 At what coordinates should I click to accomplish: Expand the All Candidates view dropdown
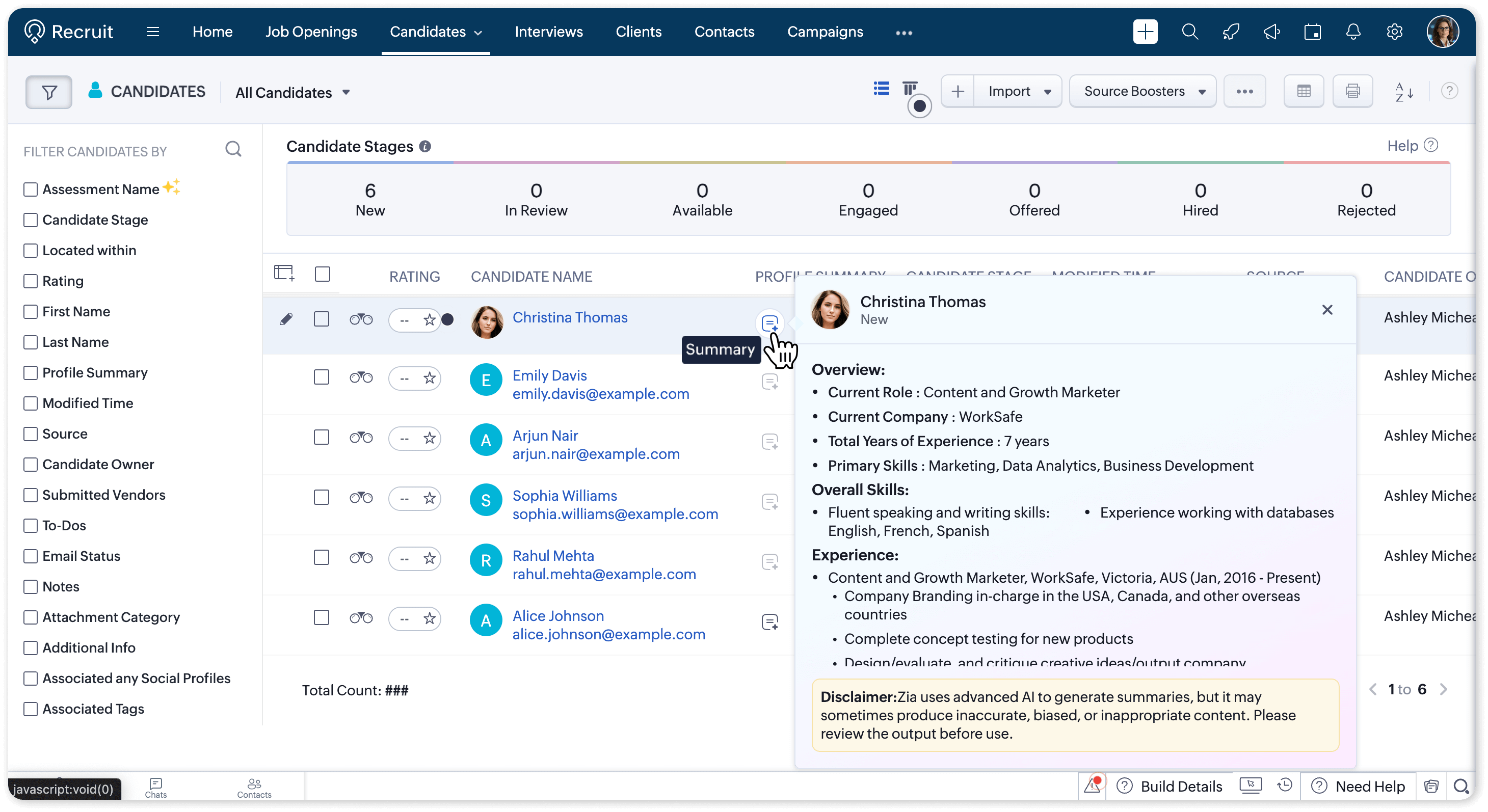pos(293,92)
